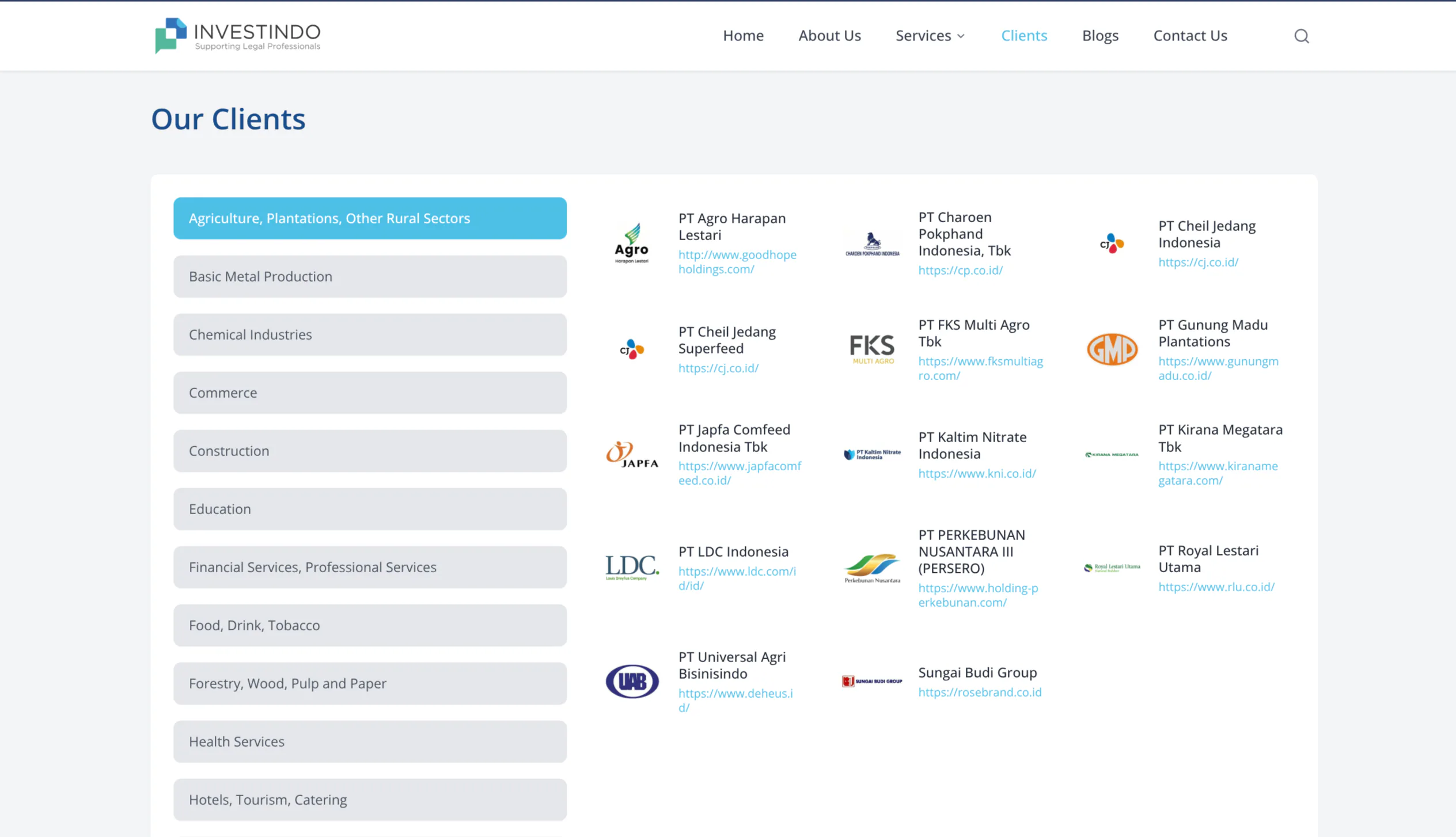Open the Clients nav item
The image size is (1456, 837).
pyautogui.click(x=1023, y=36)
